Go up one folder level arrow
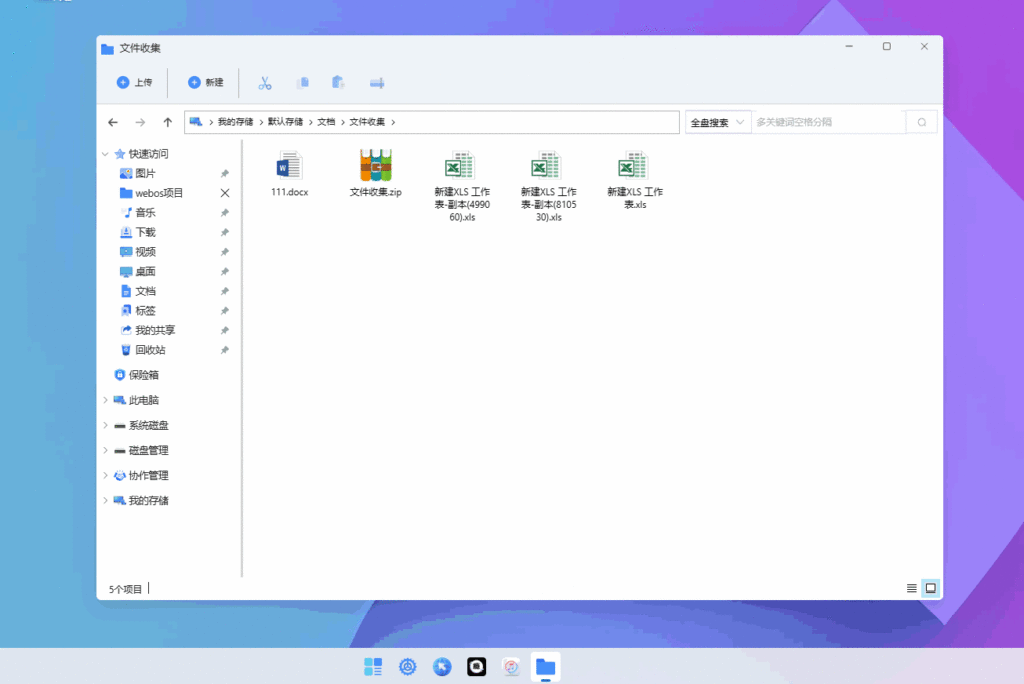This screenshot has height=684, width=1024. pos(168,122)
